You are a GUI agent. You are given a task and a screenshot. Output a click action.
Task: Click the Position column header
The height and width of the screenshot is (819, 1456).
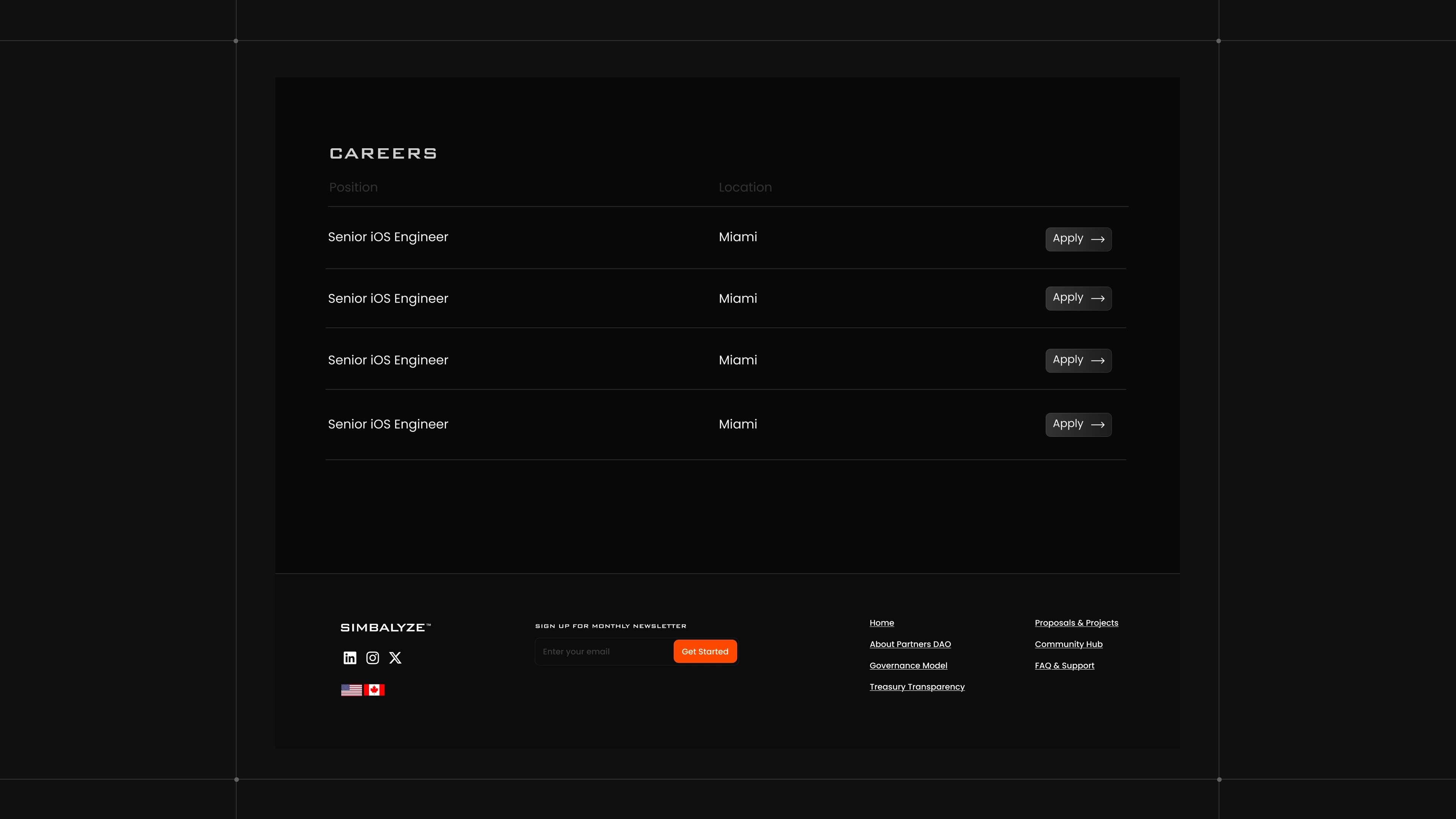[353, 187]
